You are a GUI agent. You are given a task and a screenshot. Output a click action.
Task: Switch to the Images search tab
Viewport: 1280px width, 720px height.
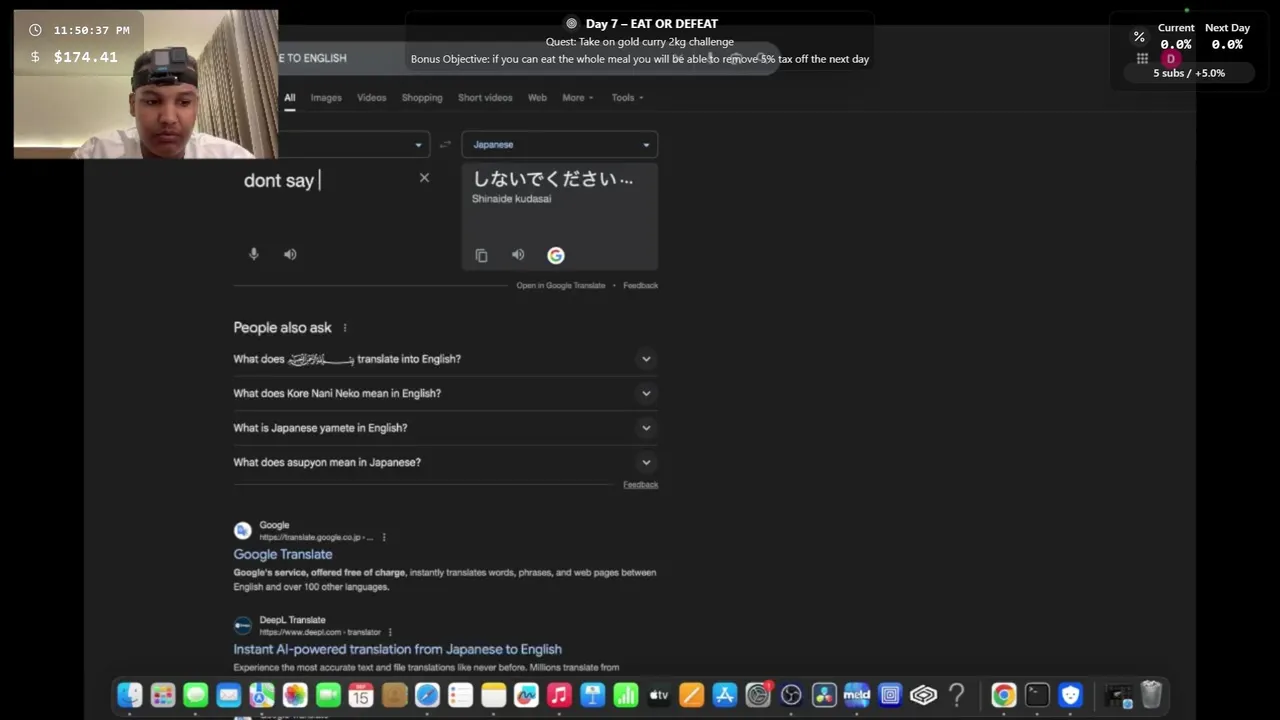point(326,98)
